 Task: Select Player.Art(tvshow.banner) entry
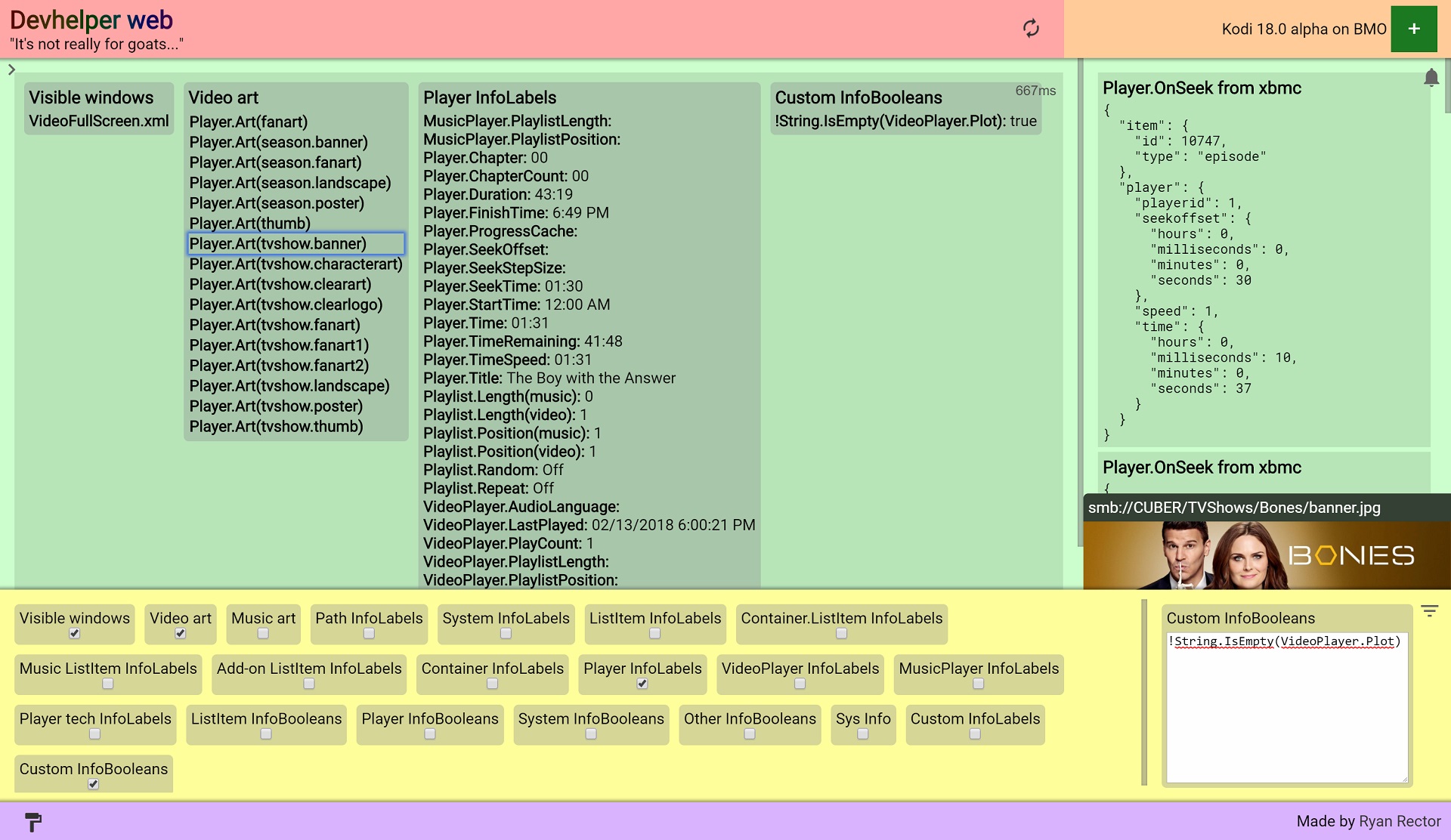(x=277, y=244)
